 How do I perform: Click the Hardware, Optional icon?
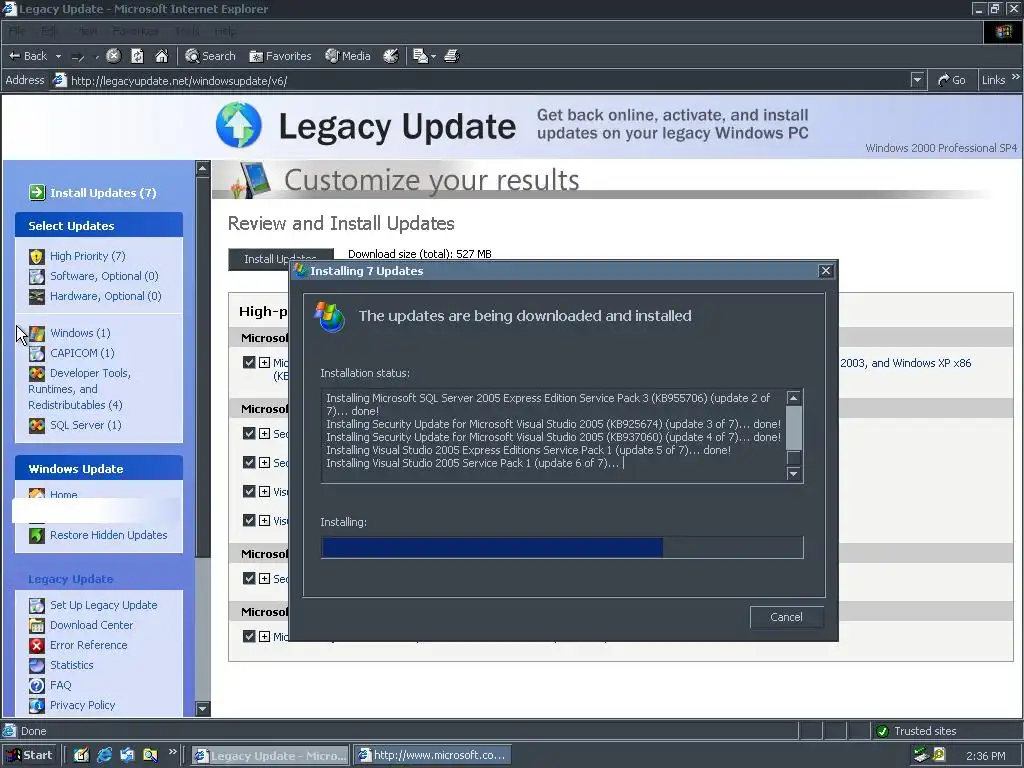pos(37,296)
